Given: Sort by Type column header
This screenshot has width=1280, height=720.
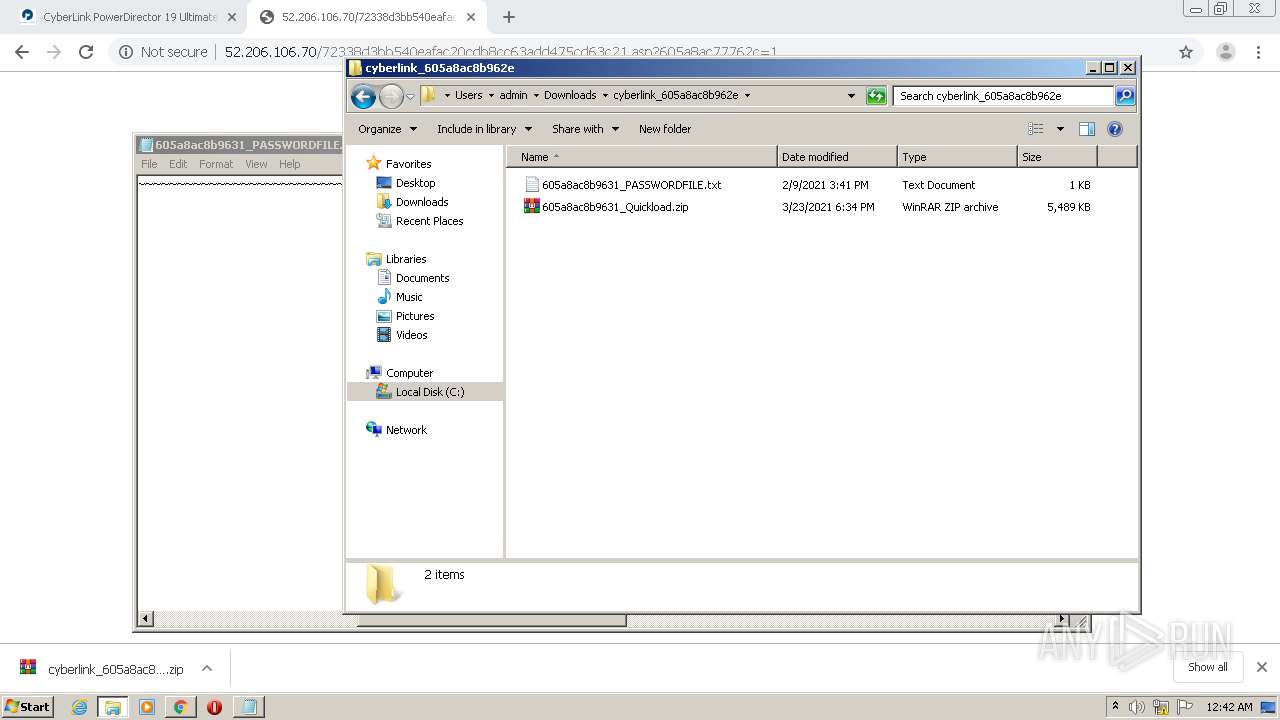Looking at the screenshot, I should click(x=957, y=157).
